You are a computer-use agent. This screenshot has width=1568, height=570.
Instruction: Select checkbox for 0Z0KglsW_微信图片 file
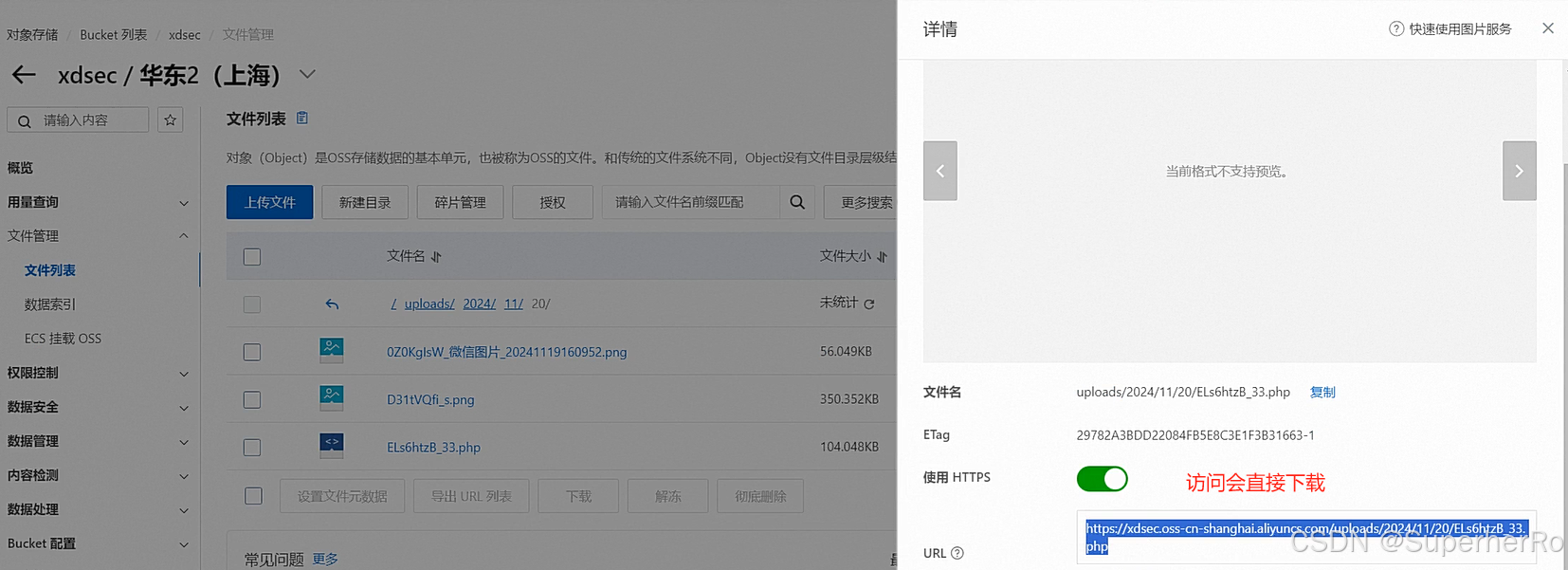252,352
